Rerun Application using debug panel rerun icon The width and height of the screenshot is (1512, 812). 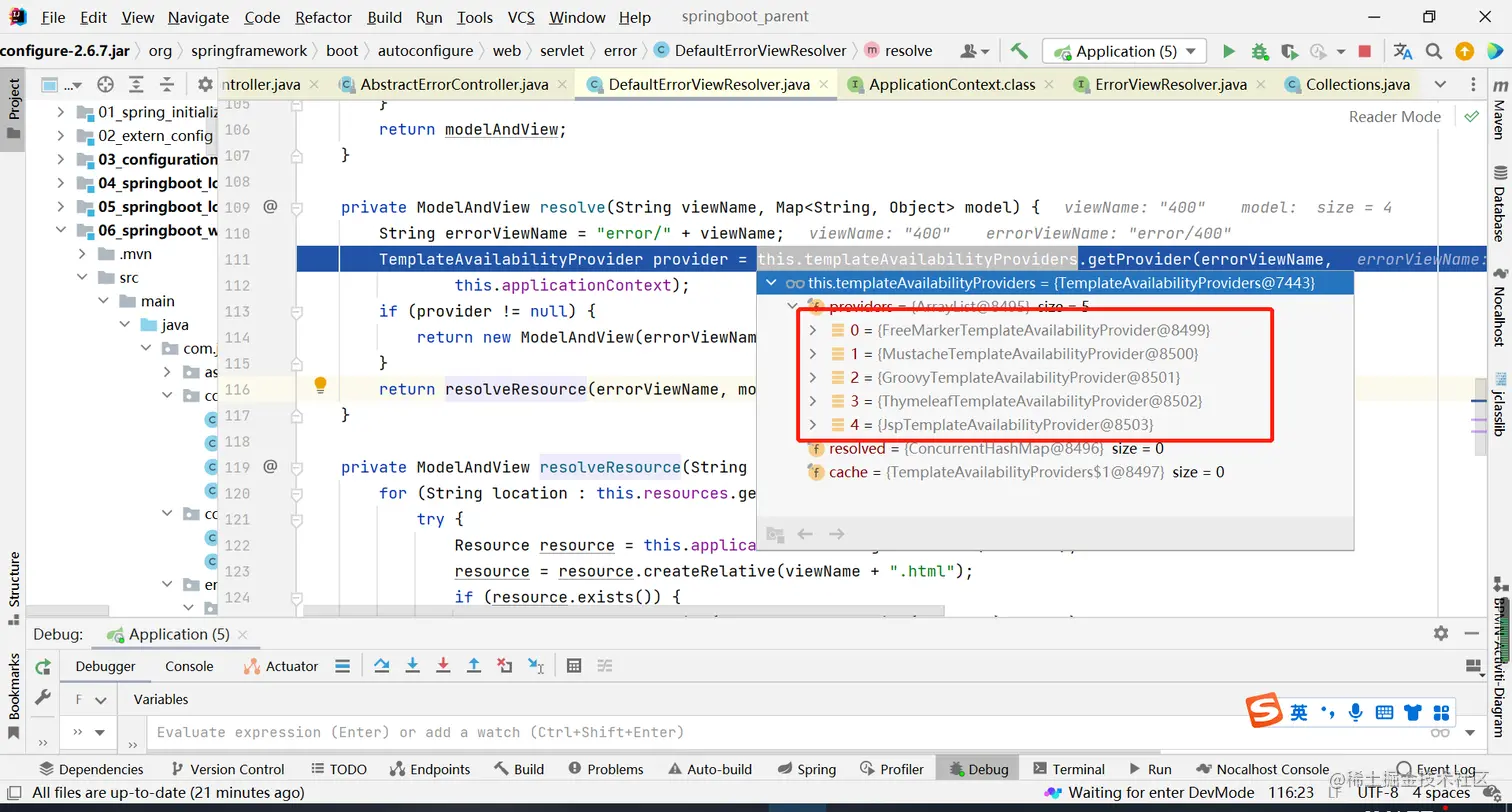click(42, 667)
